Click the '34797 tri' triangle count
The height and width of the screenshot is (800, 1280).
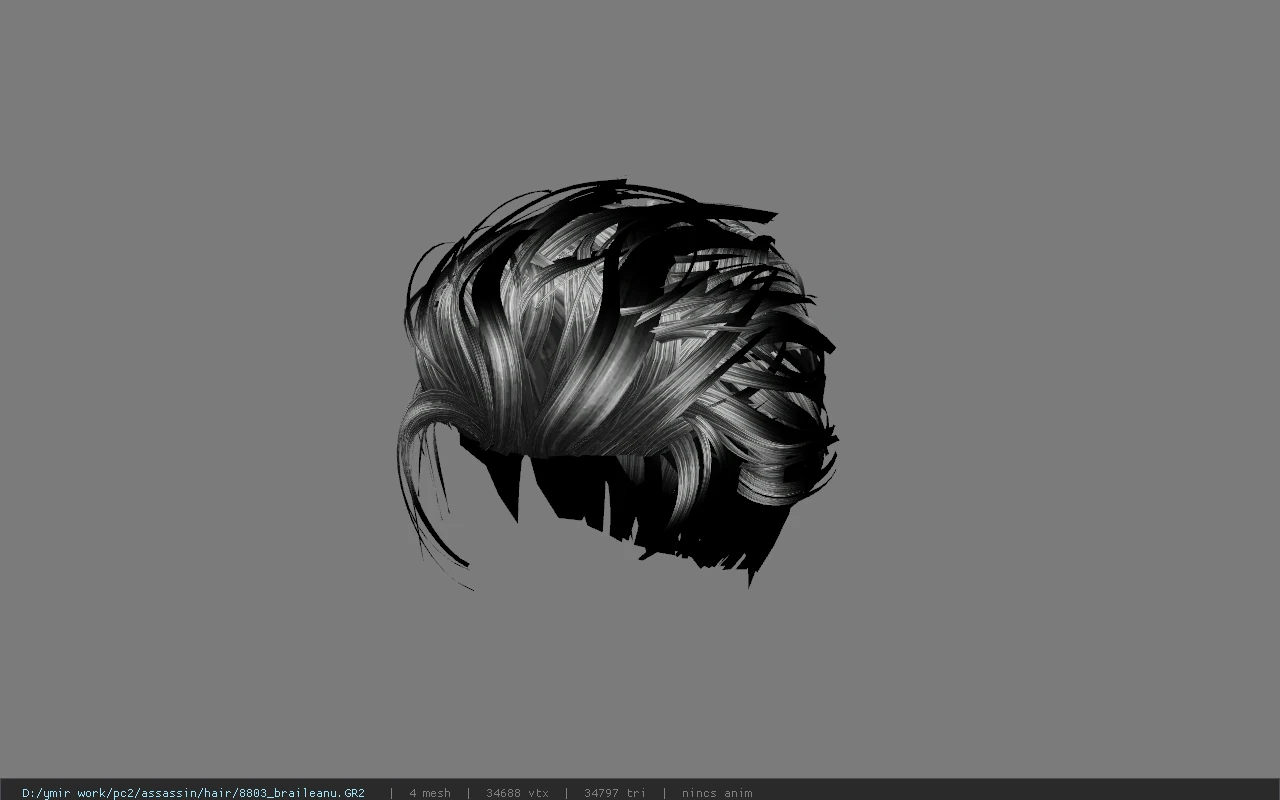pyautogui.click(x=615, y=793)
